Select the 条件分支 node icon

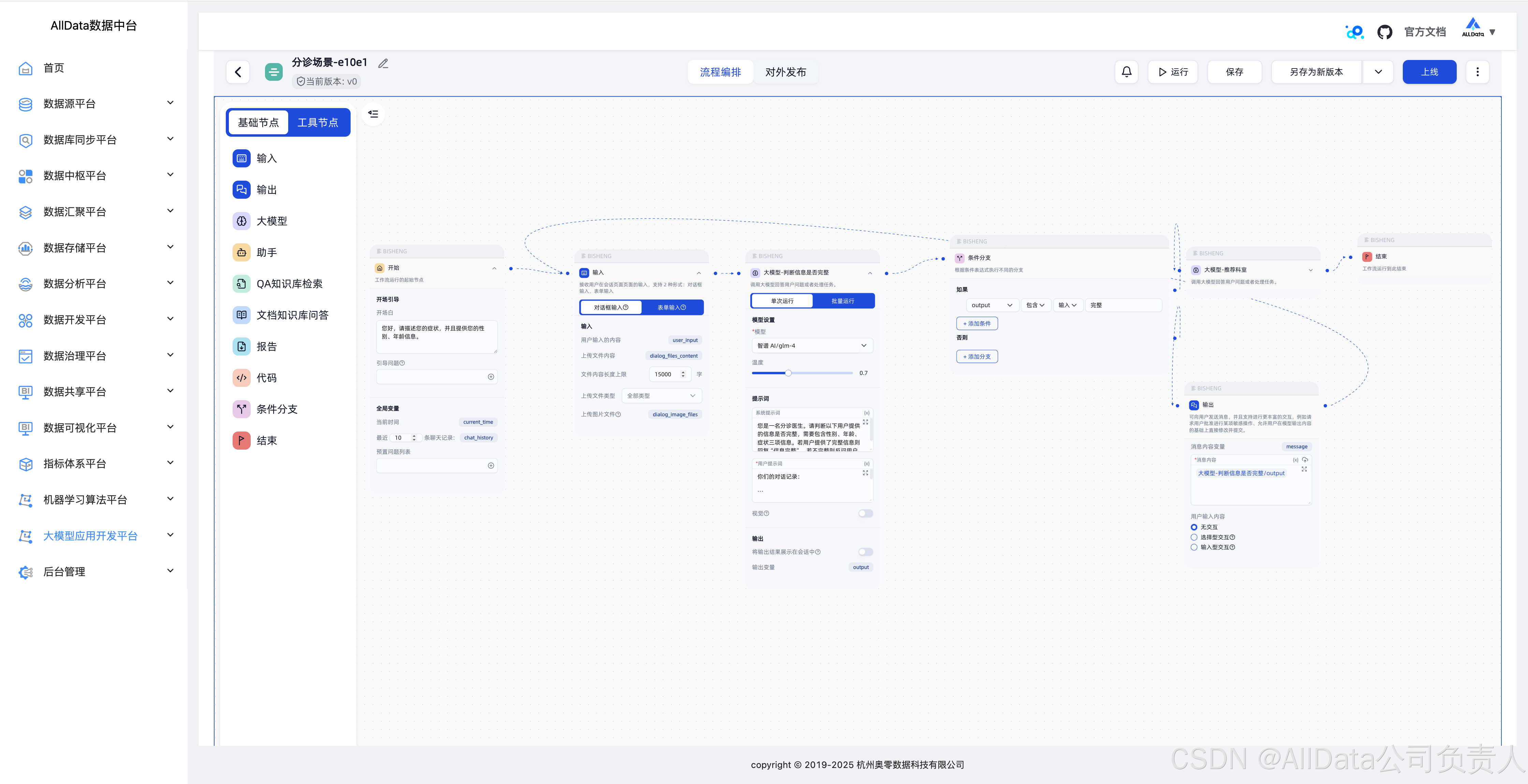(241, 409)
